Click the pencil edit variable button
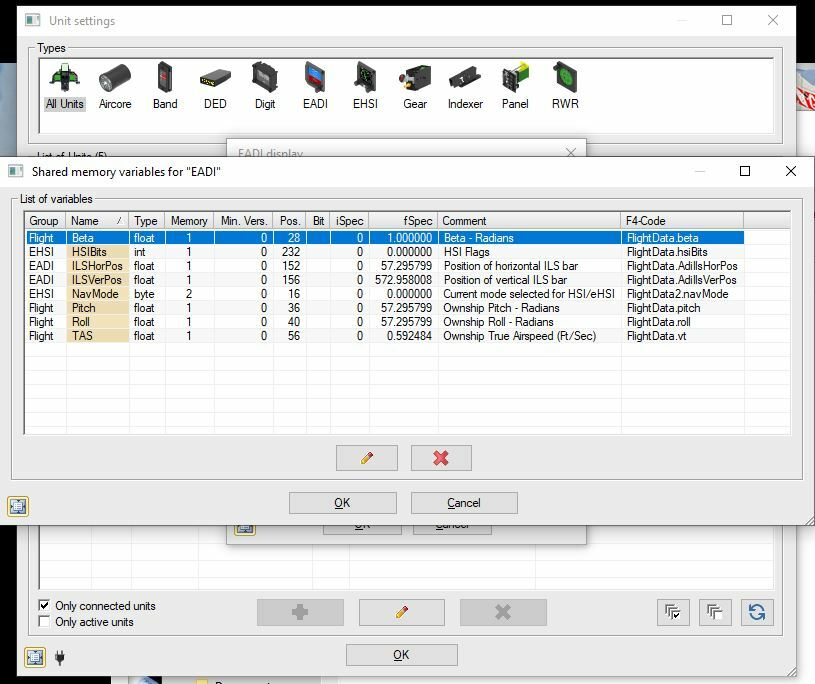The image size is (815, 684). tap(367, 458)
